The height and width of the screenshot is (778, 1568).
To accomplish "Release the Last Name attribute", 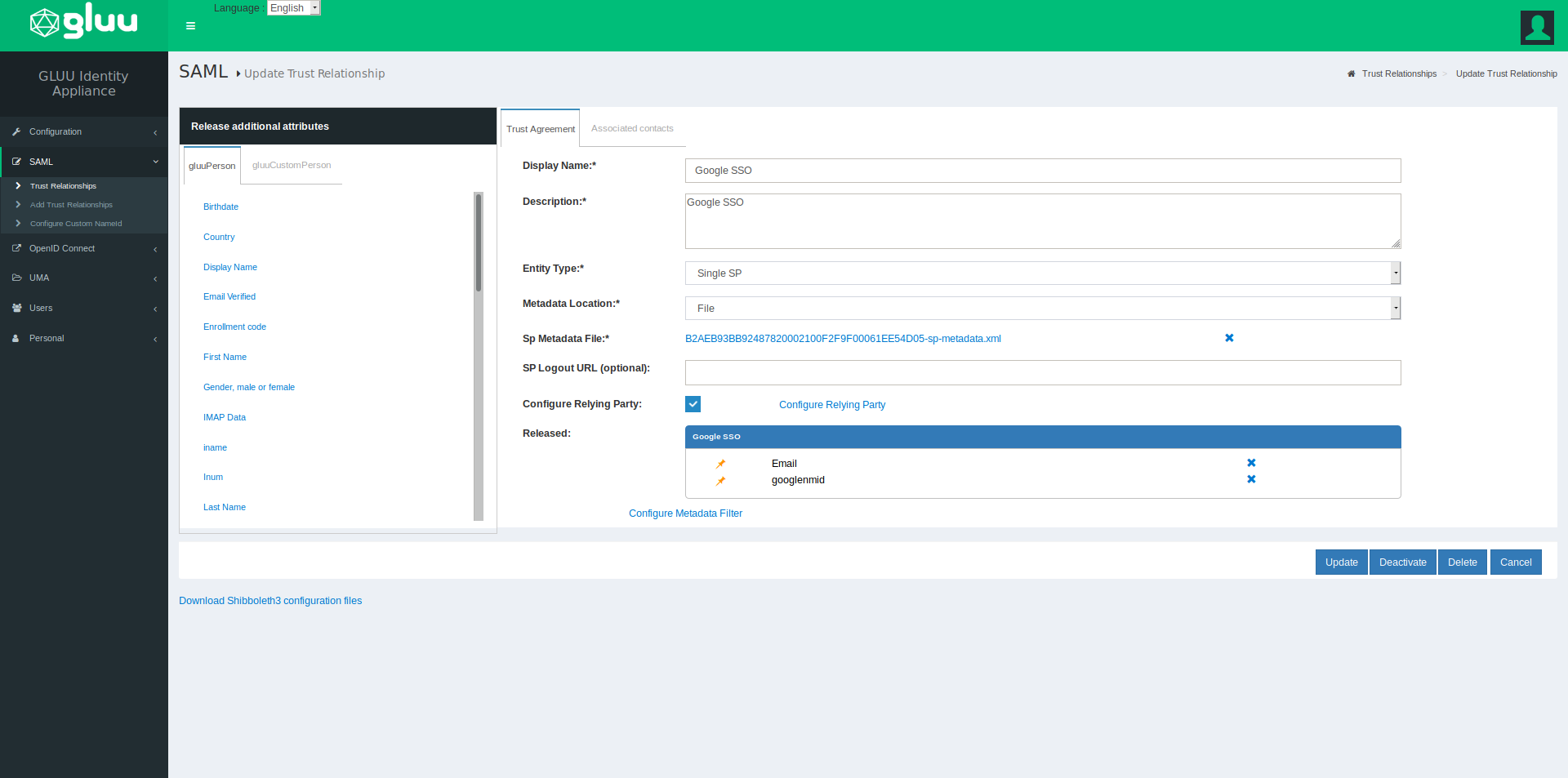I will click(225, 507).
